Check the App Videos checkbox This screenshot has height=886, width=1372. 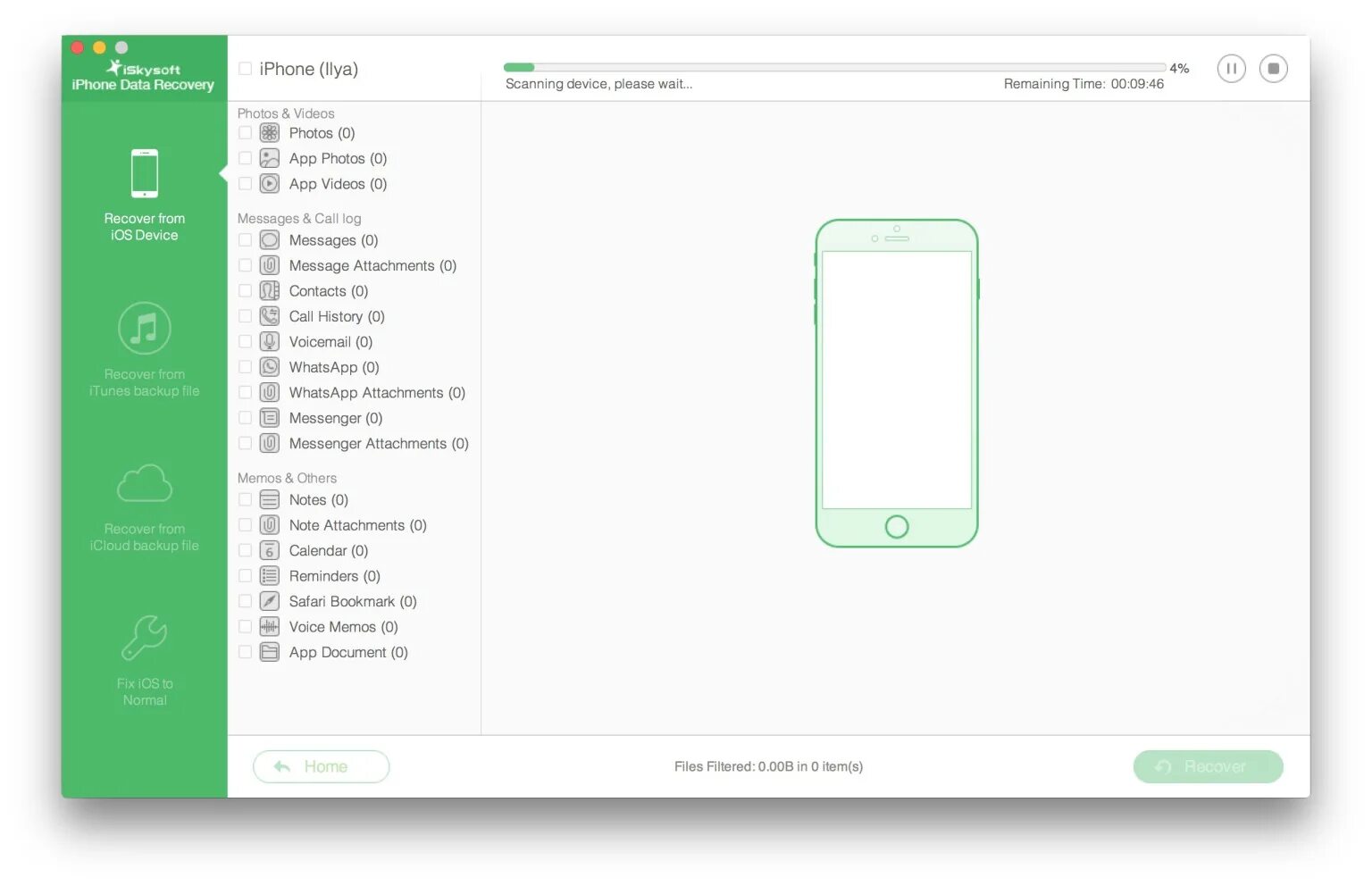245,184
